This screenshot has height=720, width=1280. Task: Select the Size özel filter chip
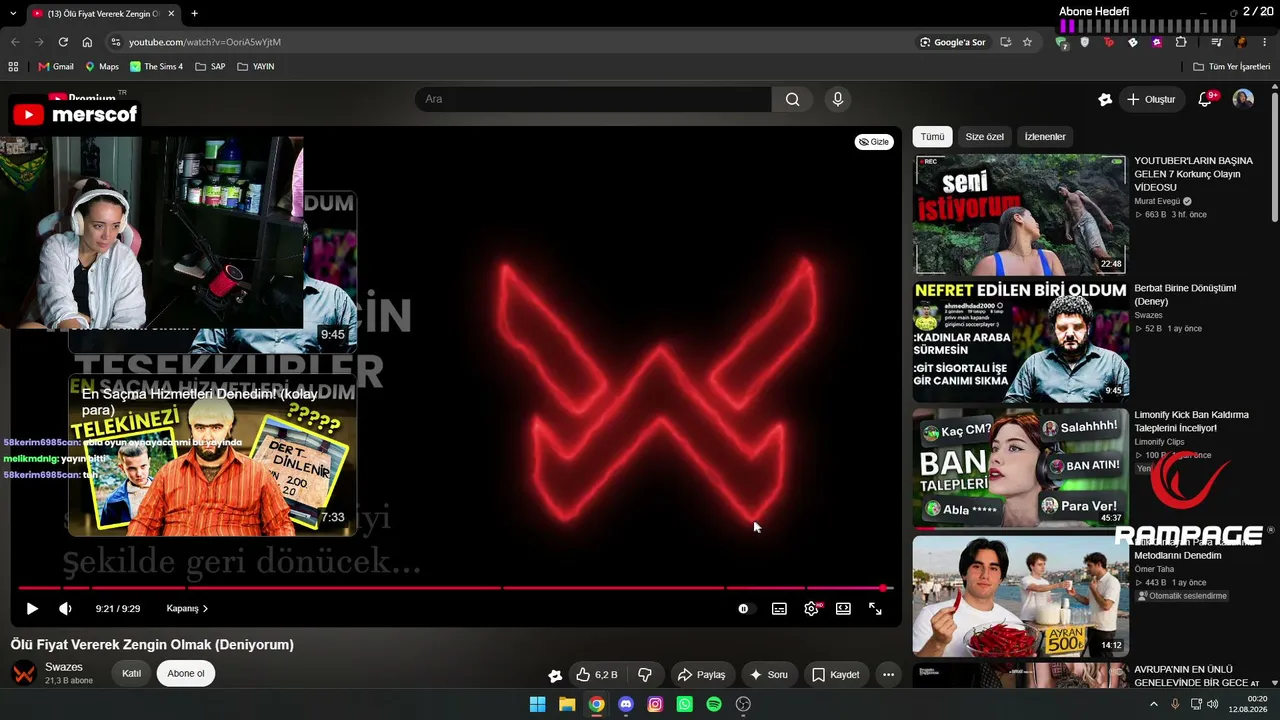984,137
